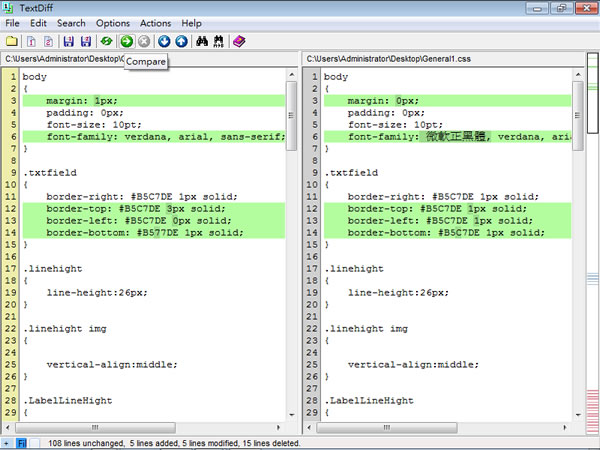Open file 1 using toolbar icon
600x450 pixels.
click(30, 41)
